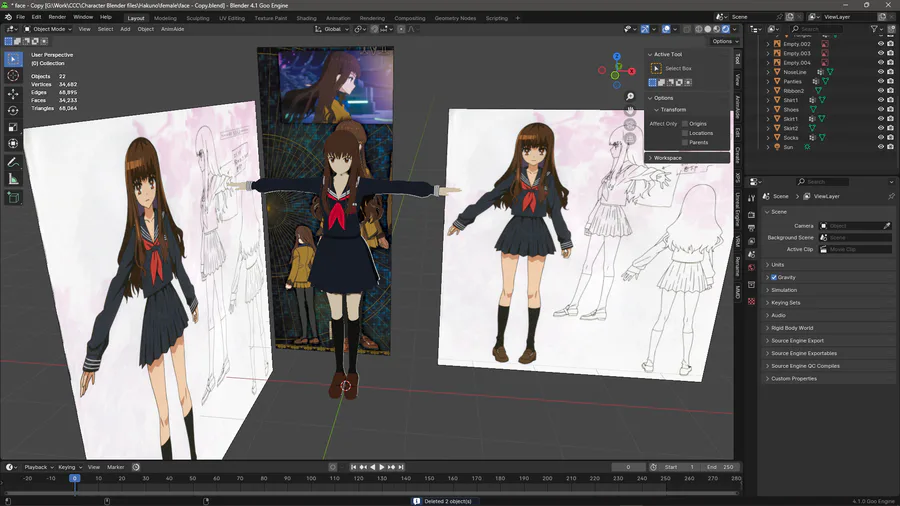
Task: Click the pan hand viewport gizmo
Action: coord(630,110)
